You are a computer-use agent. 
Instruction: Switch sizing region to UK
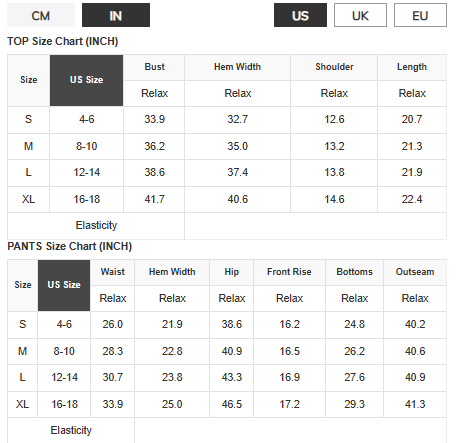tap(360, 15)
